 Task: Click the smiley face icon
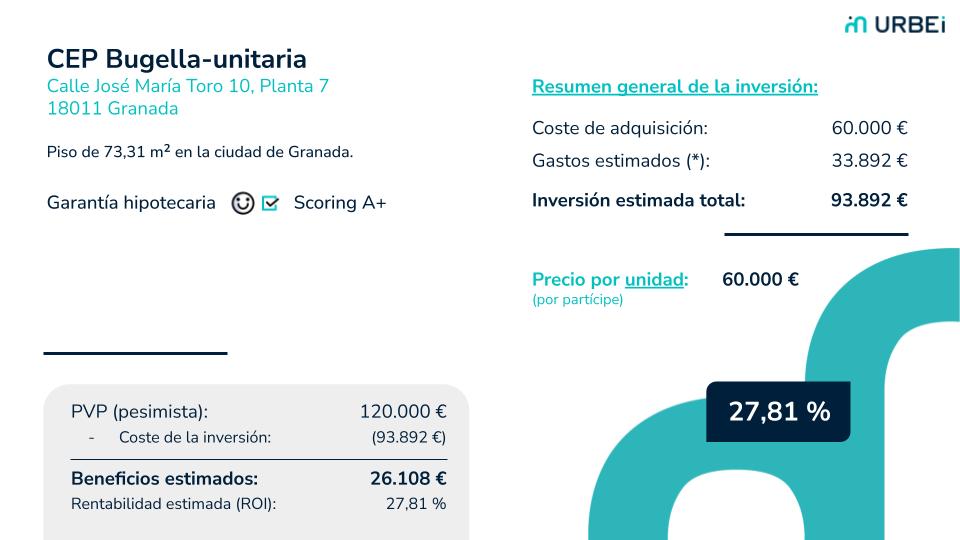[242, 203]
